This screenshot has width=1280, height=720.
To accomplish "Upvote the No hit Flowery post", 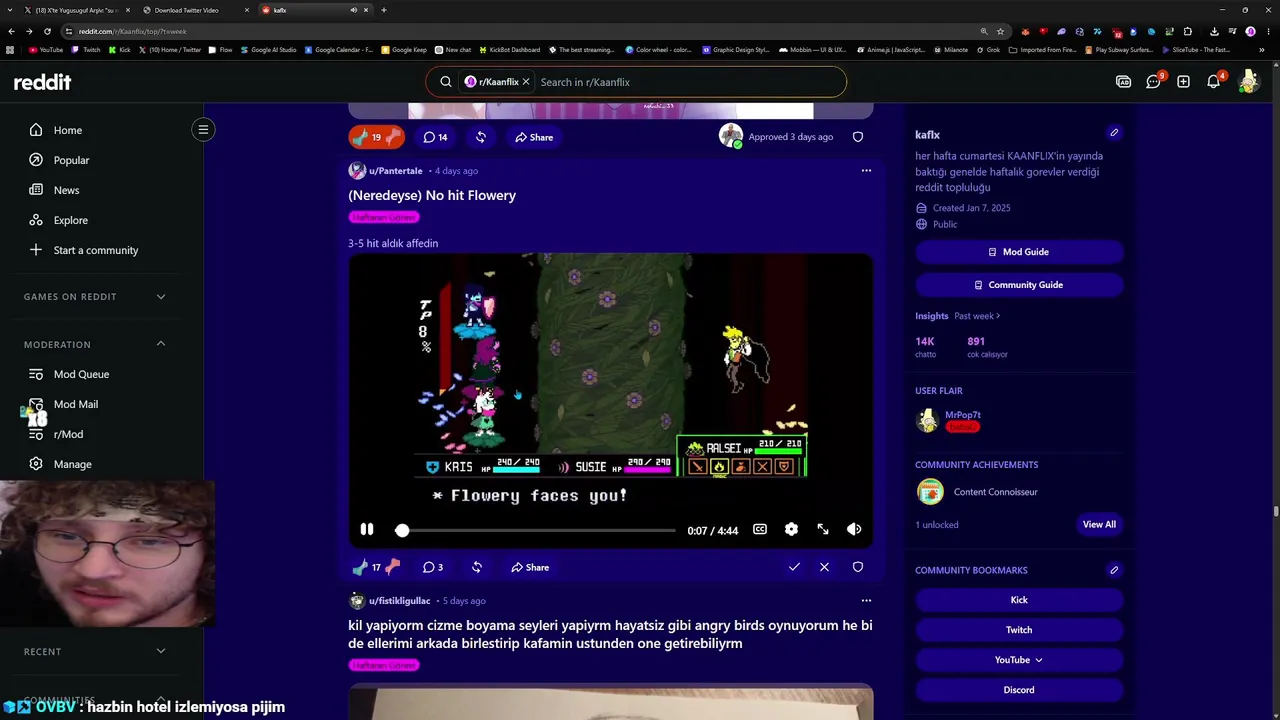I will [x=360, y=567].
